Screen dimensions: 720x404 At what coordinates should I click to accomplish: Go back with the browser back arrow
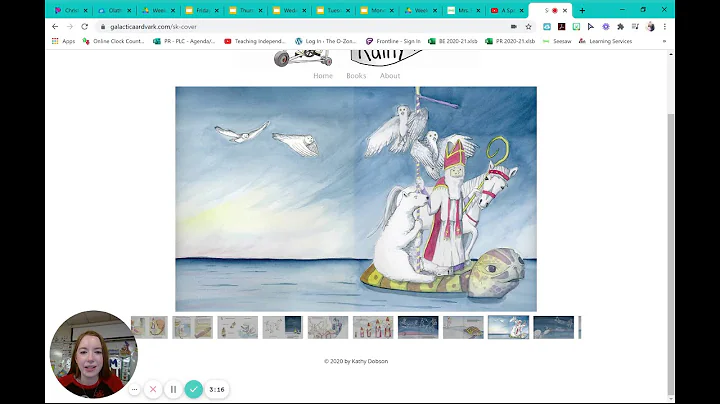pos(55,27)
